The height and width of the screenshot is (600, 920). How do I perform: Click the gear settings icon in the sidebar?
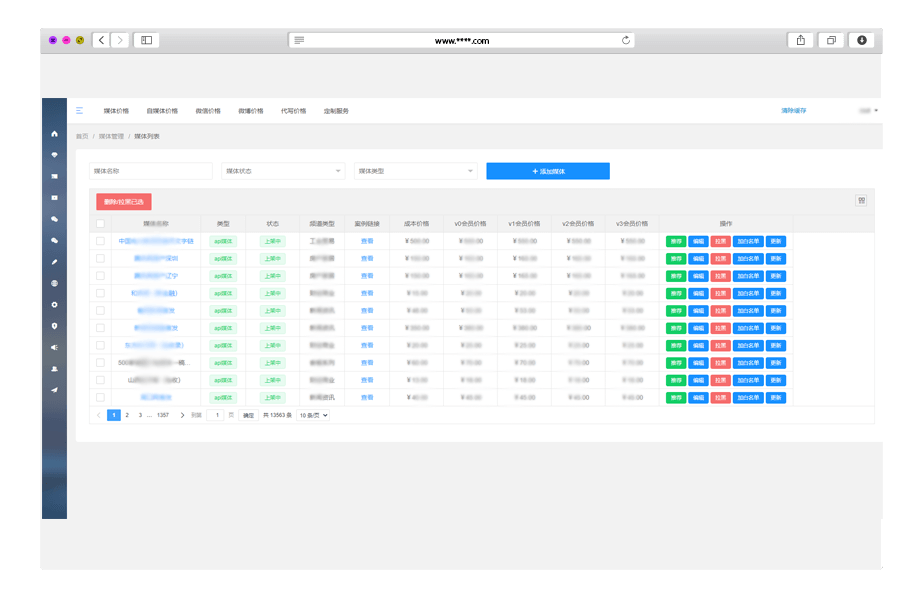pyautogui.click(x=54, y=304)
